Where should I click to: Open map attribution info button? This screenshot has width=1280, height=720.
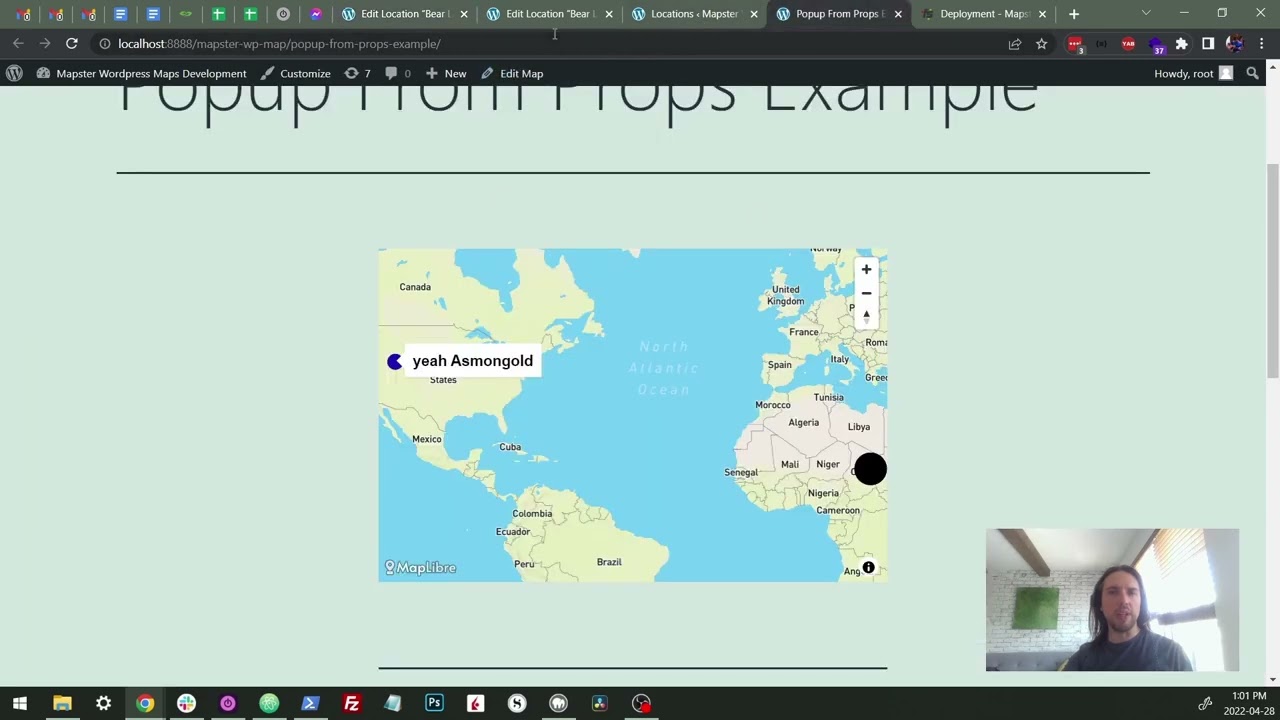point(868,568)
